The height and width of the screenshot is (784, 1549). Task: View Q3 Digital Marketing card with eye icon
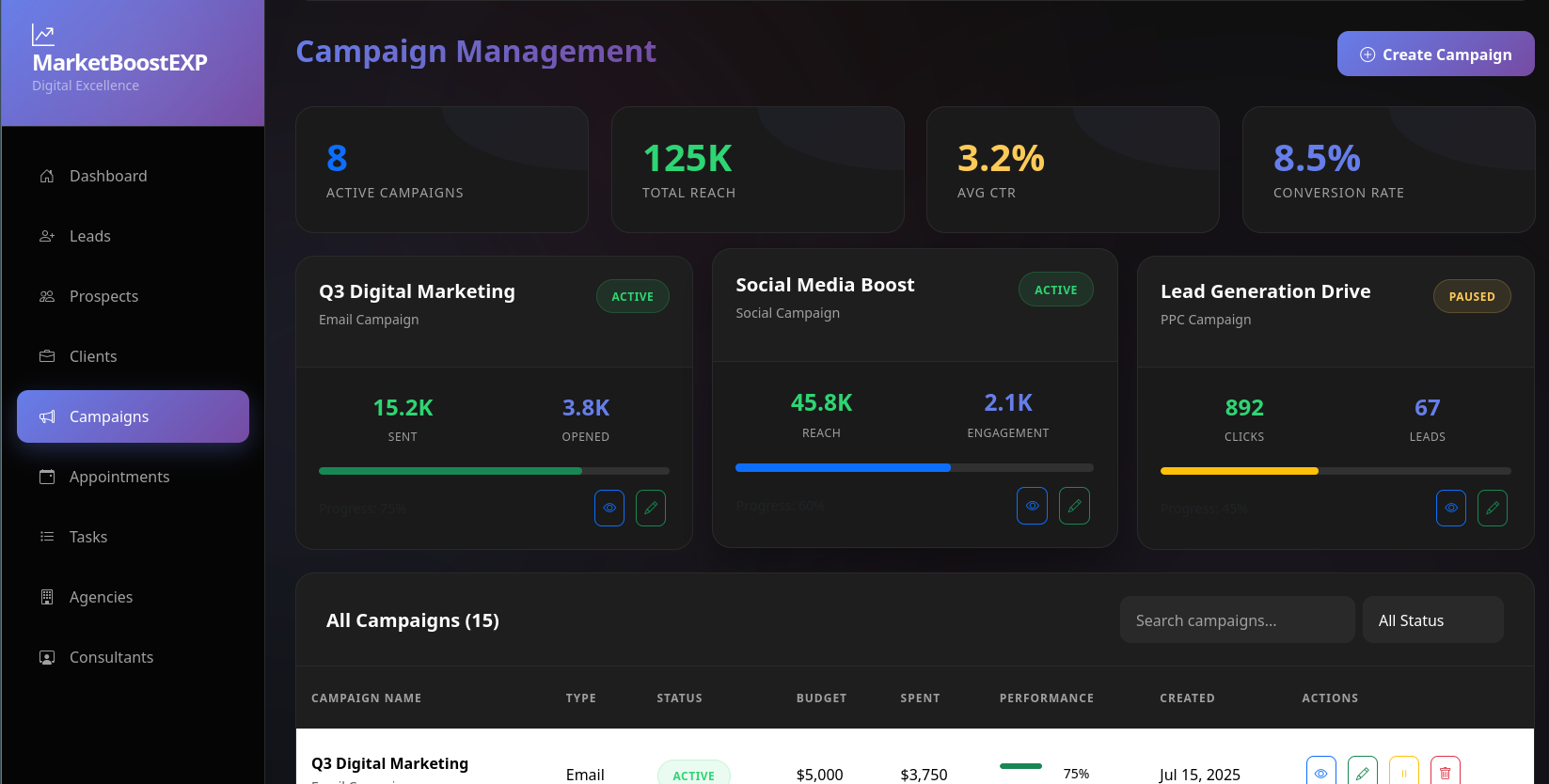[609, 508]
